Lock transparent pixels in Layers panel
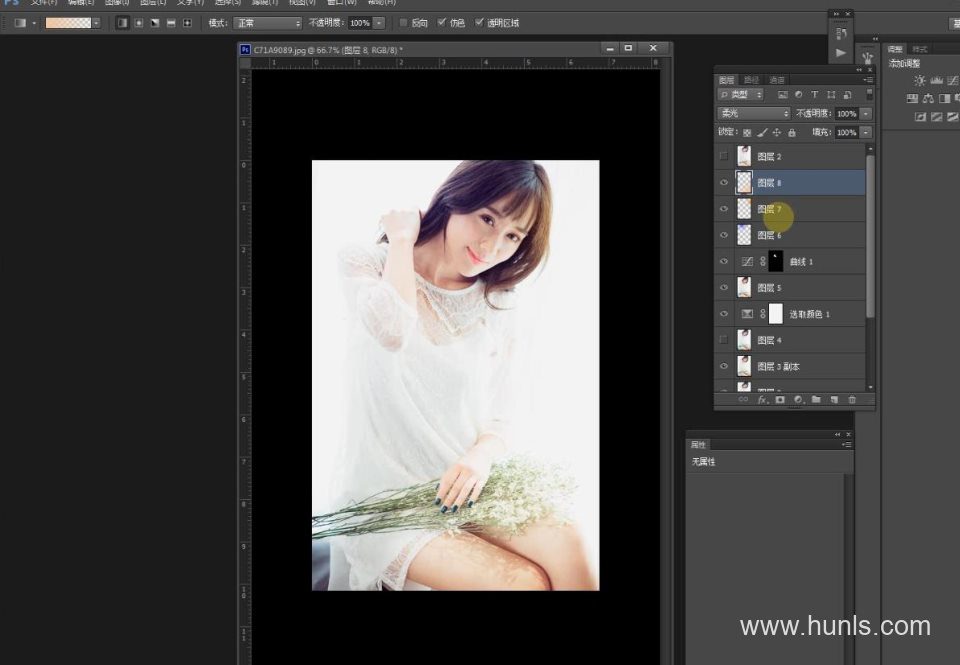The height and width of the screenshot is (665, 960). [747, 132]
